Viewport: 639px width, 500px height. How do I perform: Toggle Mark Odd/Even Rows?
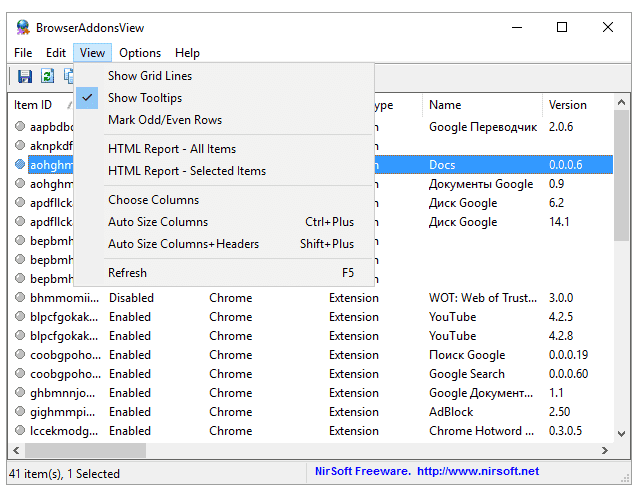coord(165,120)
